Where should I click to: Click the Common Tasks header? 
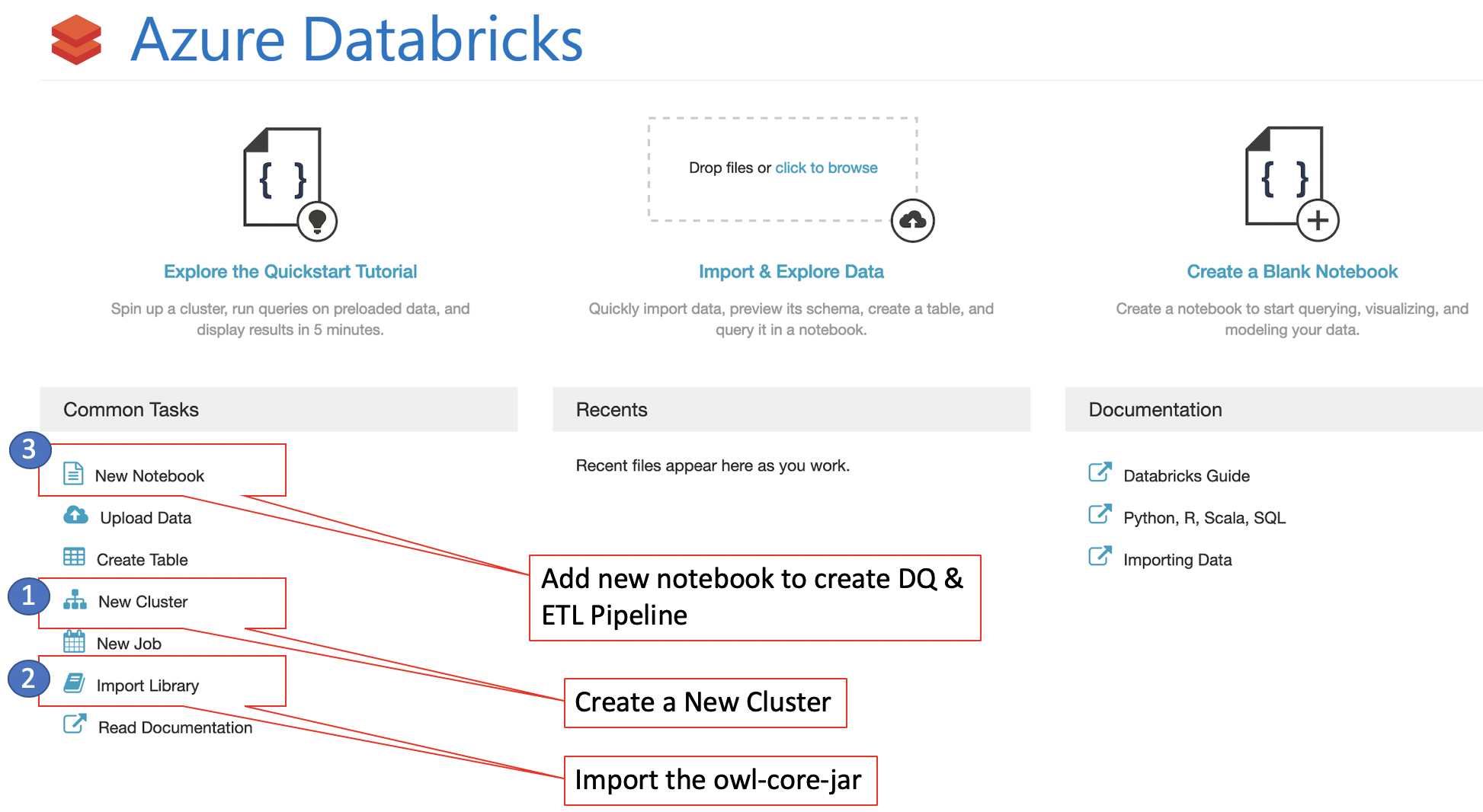(x=279, y=410)
